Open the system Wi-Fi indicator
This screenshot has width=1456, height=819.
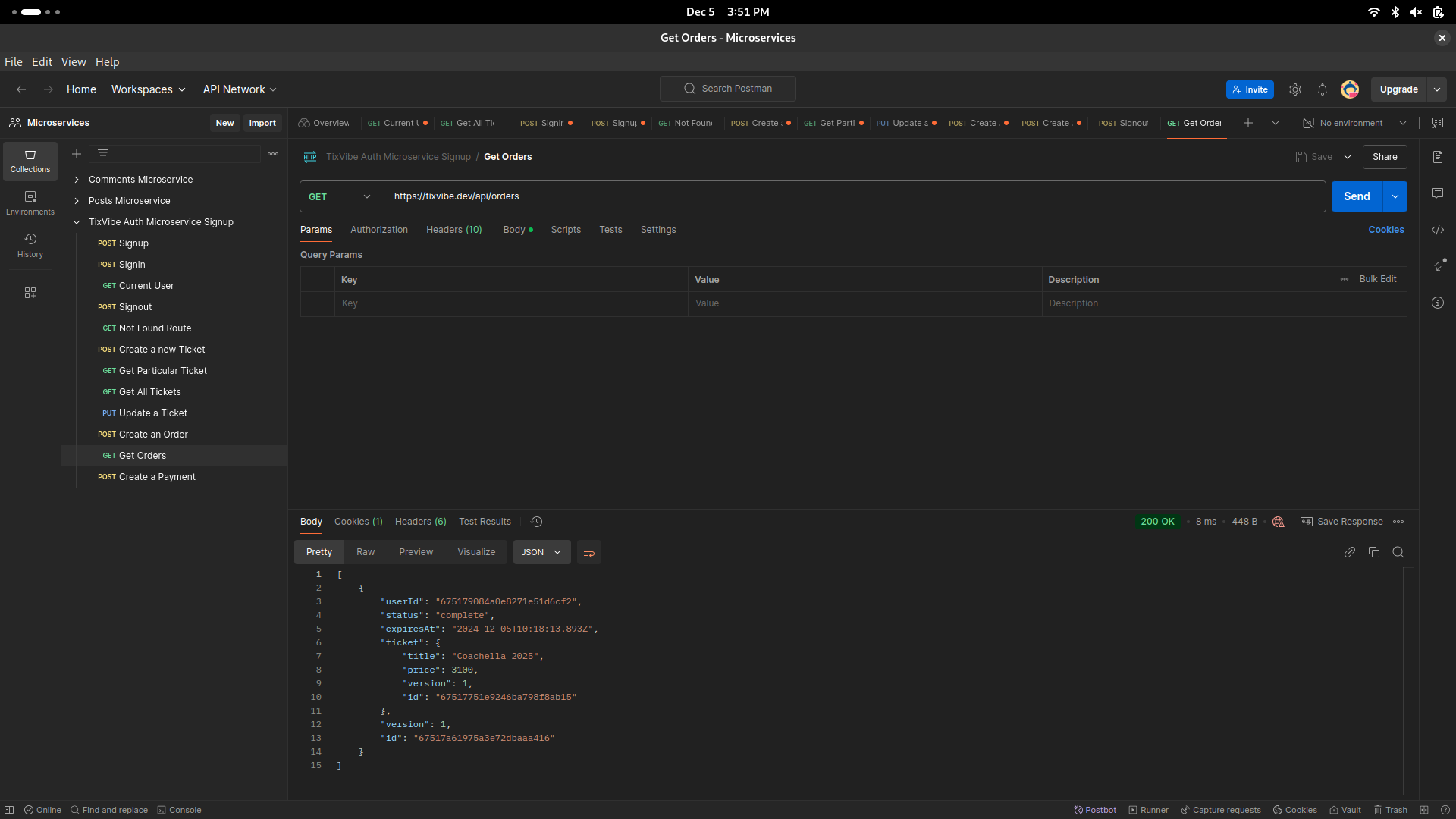click(1373, 12)
